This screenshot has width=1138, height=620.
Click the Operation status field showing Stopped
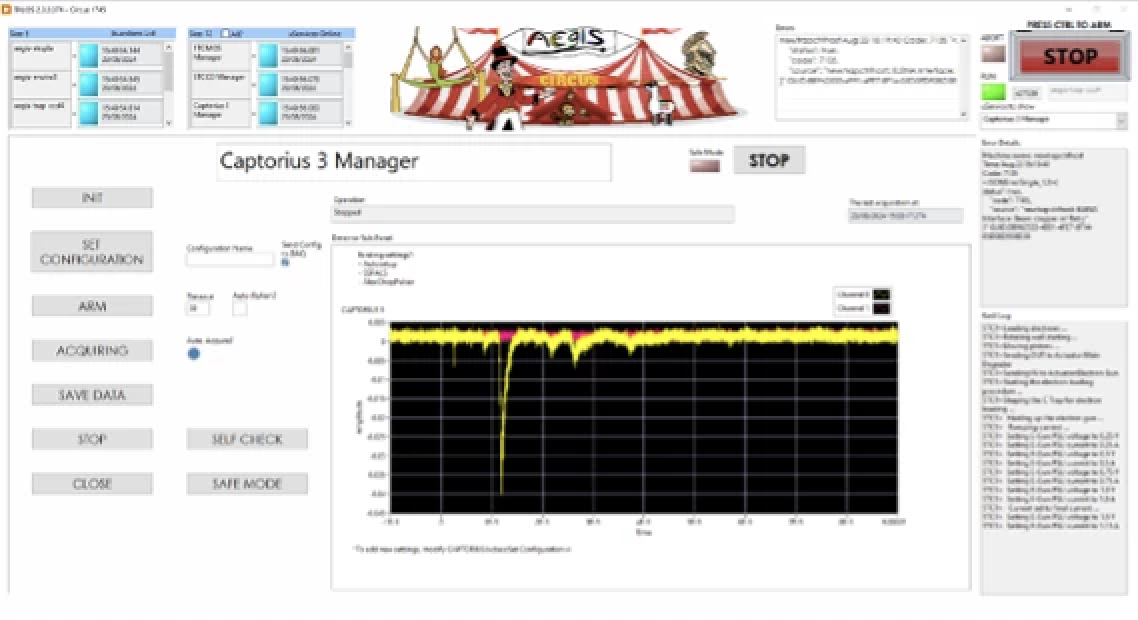click(533, 213)
